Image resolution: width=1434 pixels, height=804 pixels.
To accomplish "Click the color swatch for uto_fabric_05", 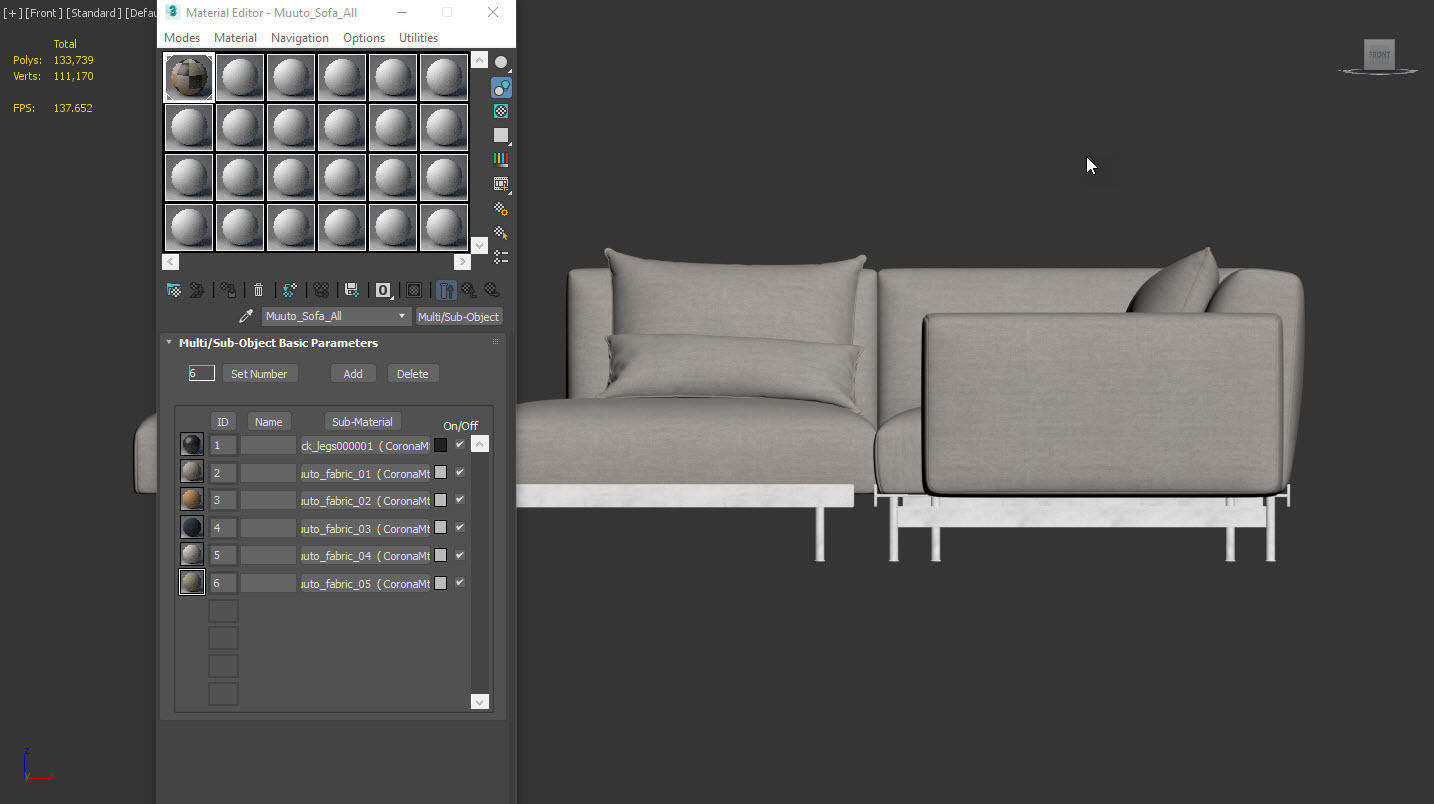I will pos(440,583).
